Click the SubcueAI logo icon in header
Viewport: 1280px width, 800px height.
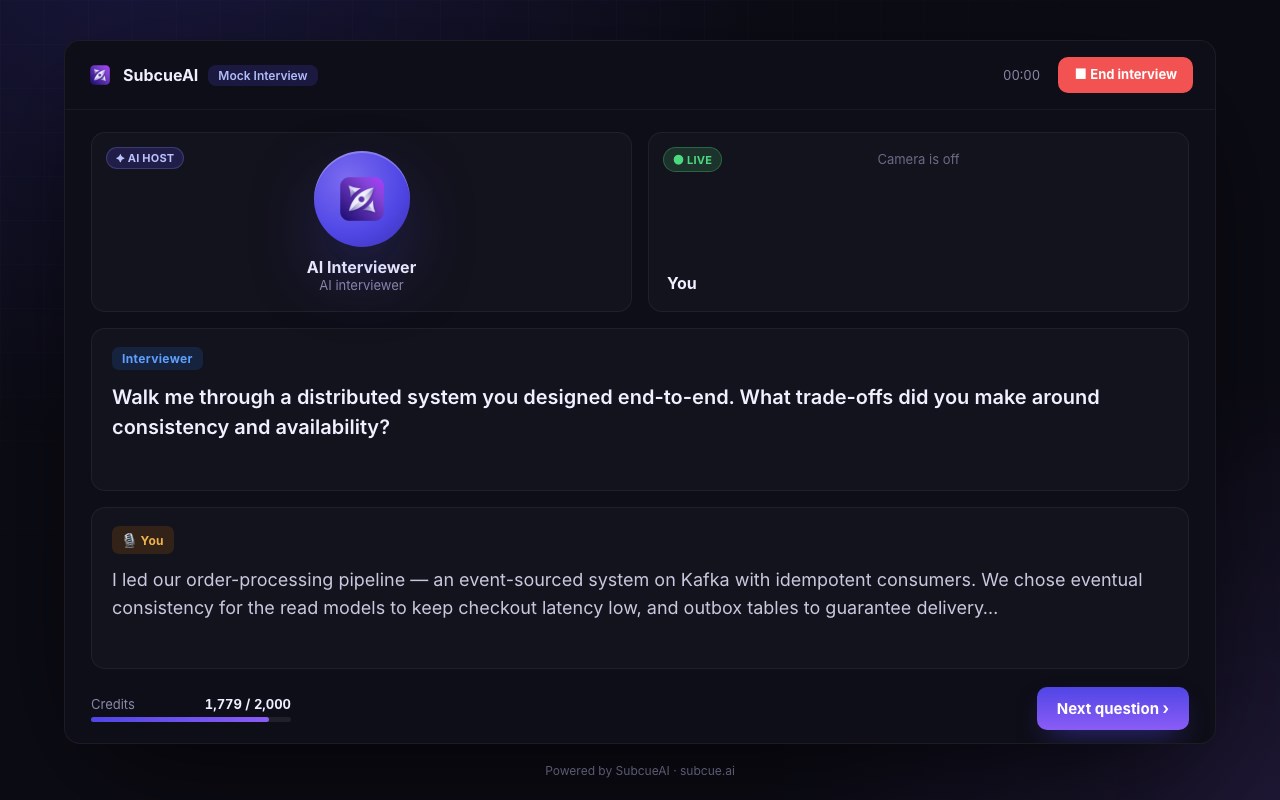[100, 75]
